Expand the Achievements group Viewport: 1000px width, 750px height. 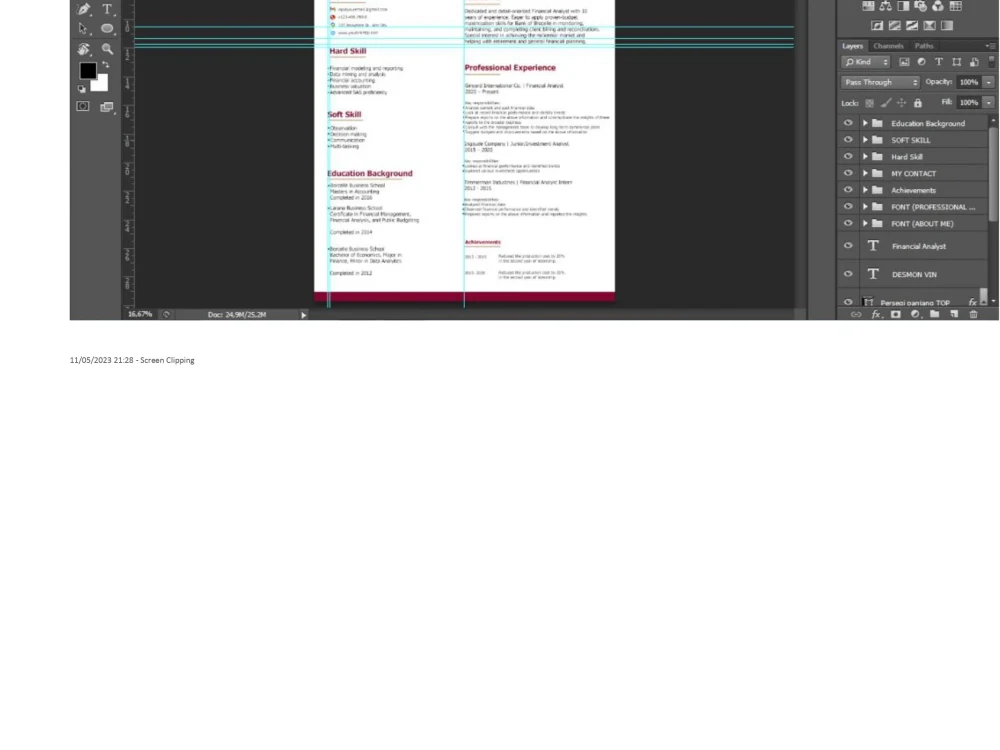point(865,190)
